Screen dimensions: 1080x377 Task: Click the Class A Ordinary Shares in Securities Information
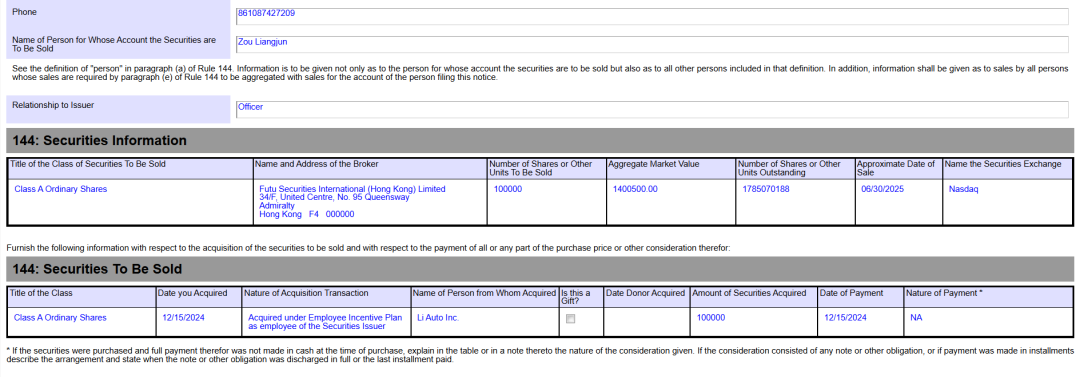[61, 189]
